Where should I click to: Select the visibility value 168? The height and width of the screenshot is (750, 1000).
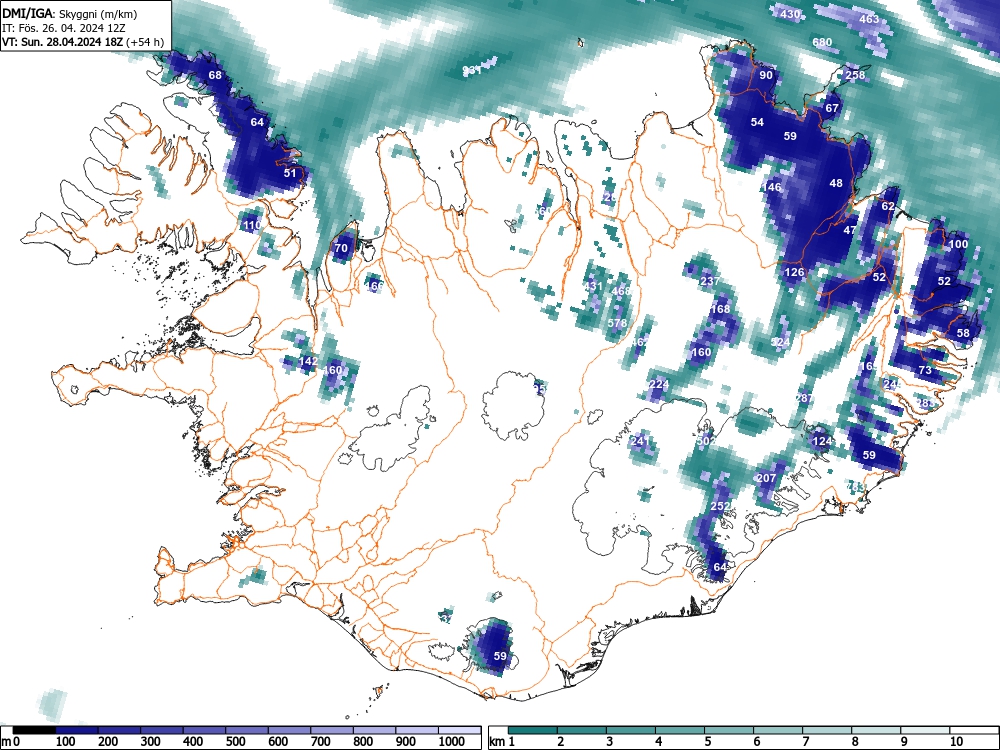click(x=720, y=309)
